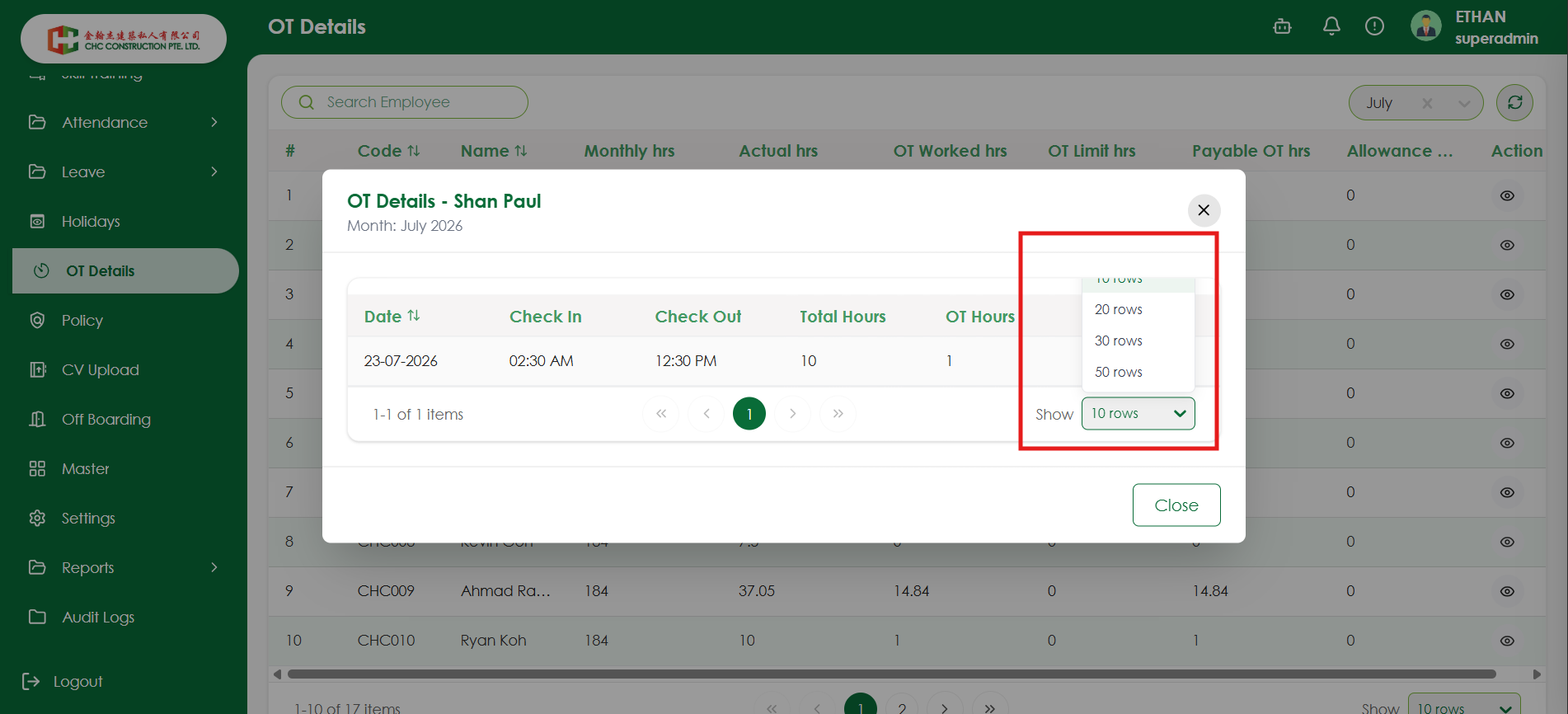The image size is (1568, 714).
Task: View OT details eye icon for row 1
Action: [1507, 195]
